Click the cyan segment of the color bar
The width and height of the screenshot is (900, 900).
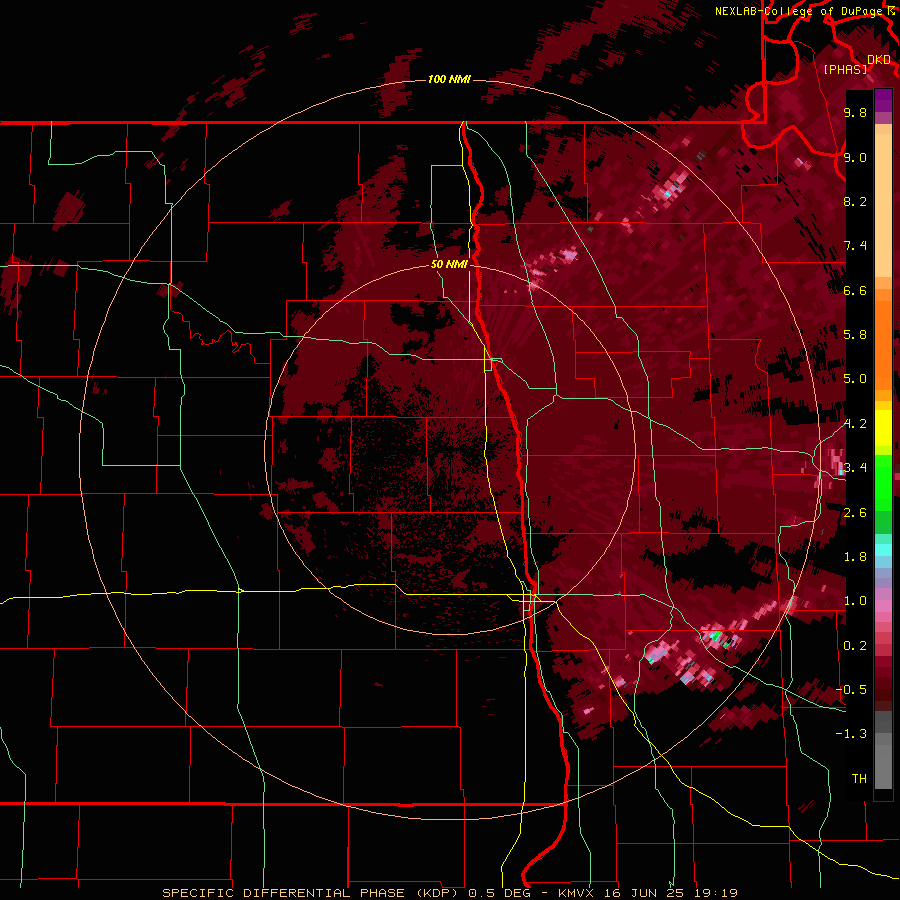pos(883,549)
